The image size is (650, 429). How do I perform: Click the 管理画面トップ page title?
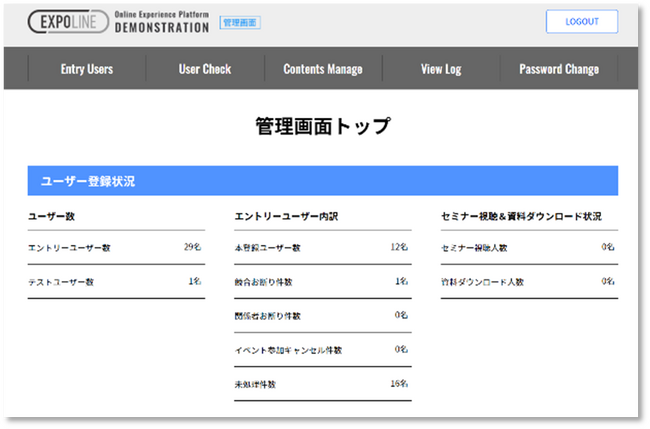[323, 127]
